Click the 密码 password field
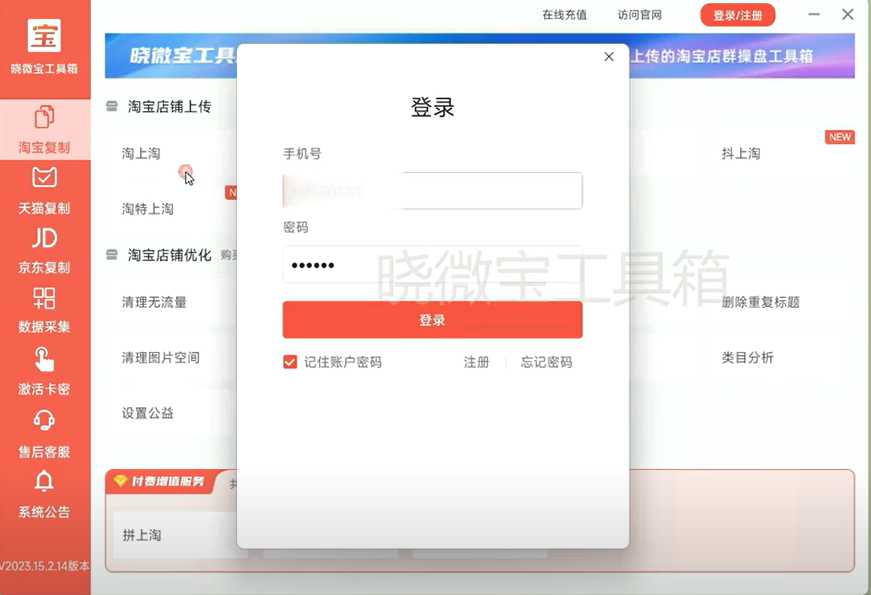The height and width of the screenshot is (595, 871). tap(432, 265)
